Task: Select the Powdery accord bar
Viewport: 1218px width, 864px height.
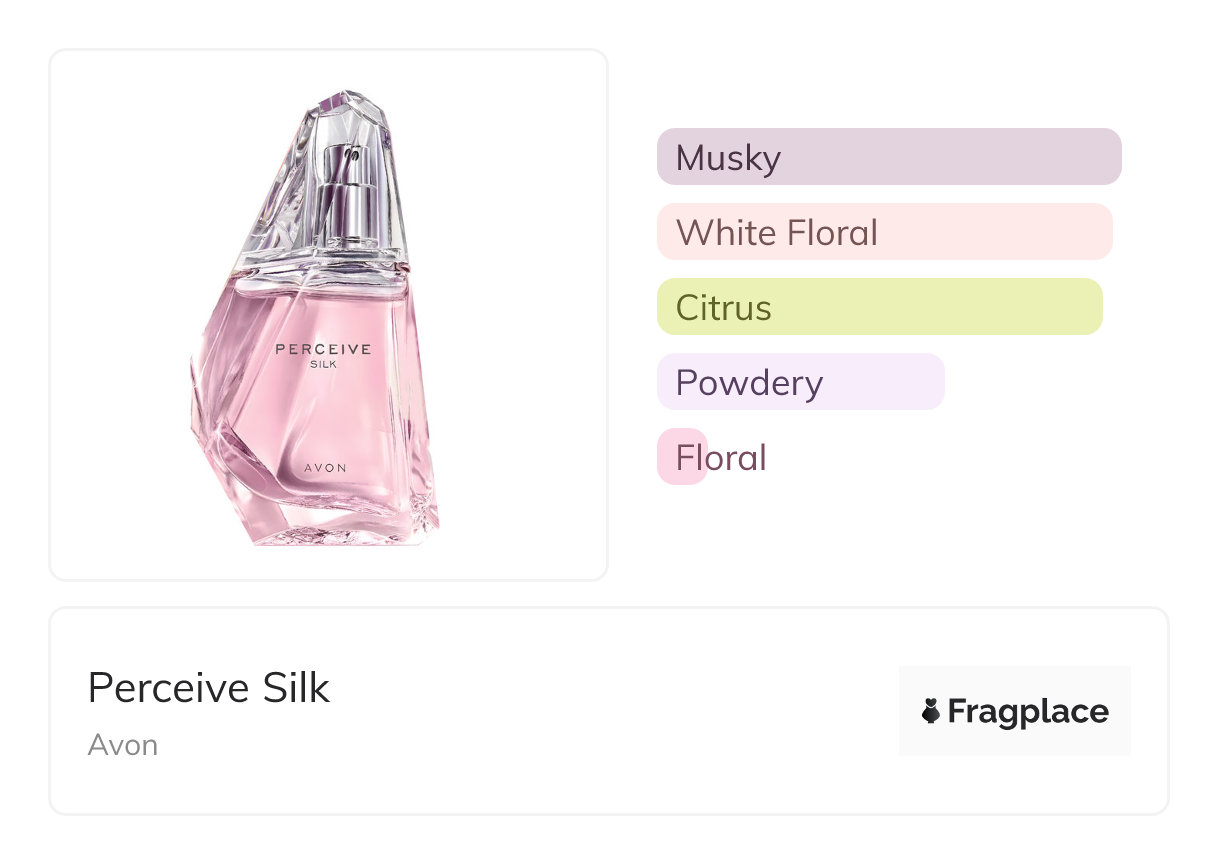Action: (x=800, y=382)
